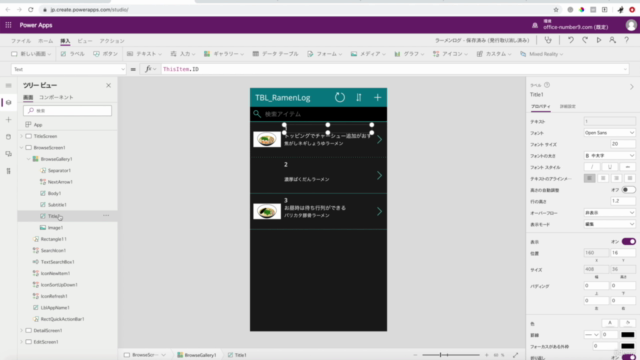Click the BrowseGallery1 breadcrumb

(197, 355)
